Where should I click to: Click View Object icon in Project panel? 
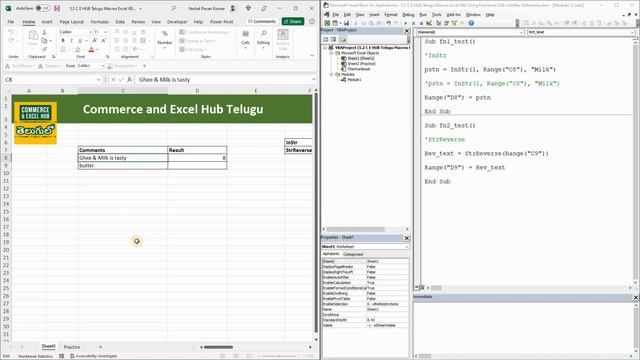333,39
